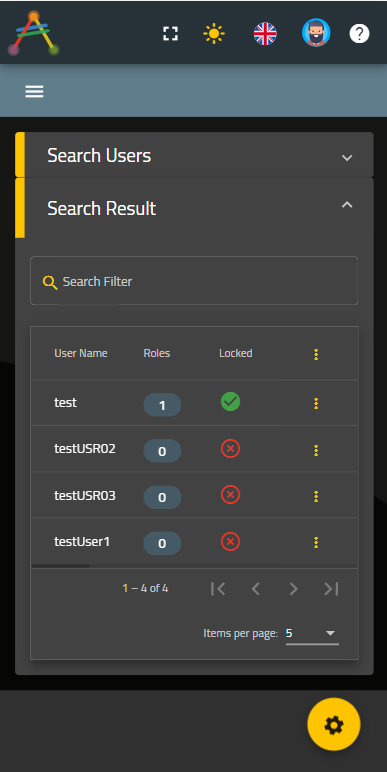The width and height of the screenshot is (387, 772).
Task: Open the row actions menu for testUser1
Action: click(x=316, y=543)
